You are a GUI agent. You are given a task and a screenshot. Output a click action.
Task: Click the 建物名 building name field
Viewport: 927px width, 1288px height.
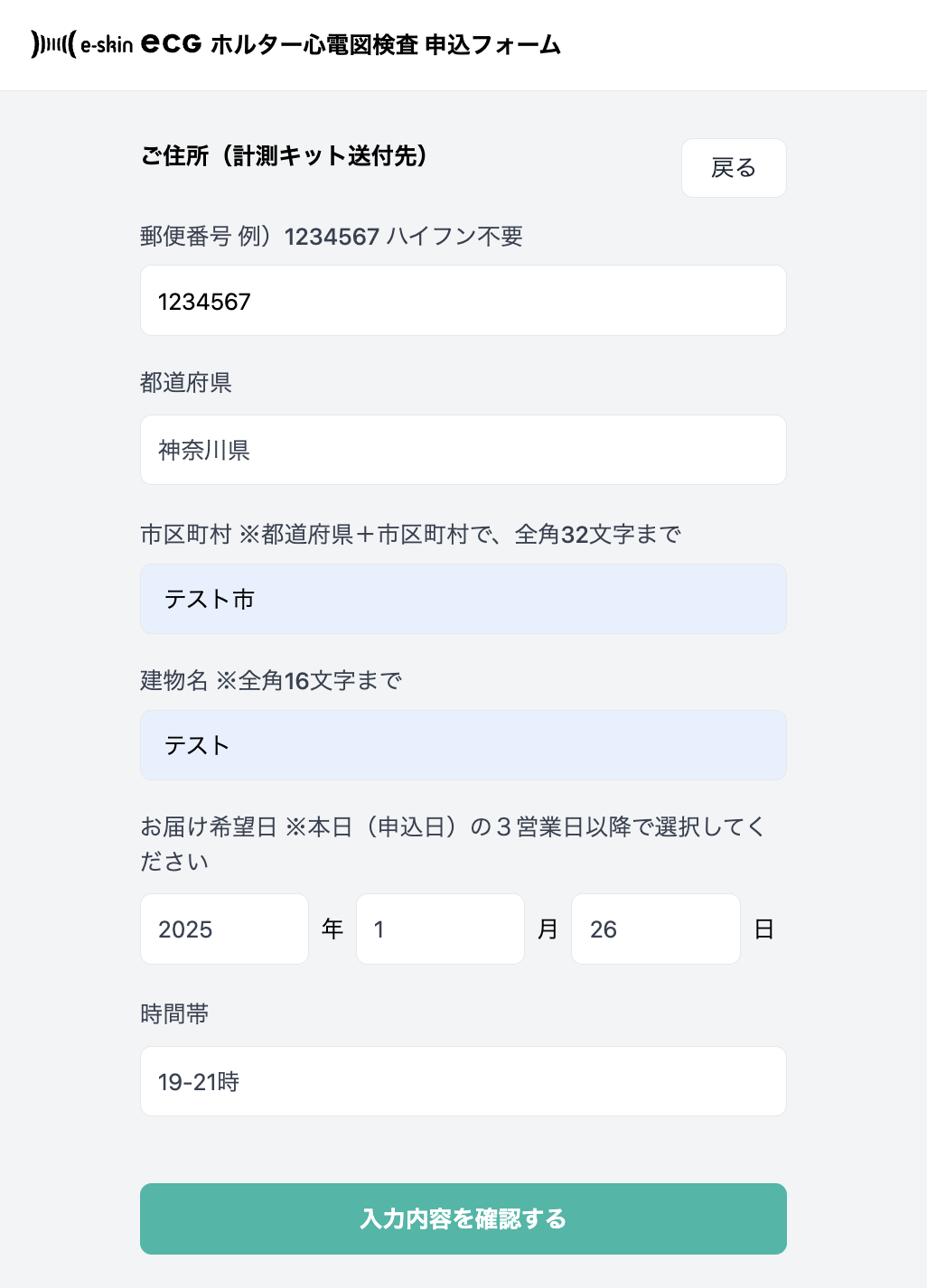pos(463,745)
